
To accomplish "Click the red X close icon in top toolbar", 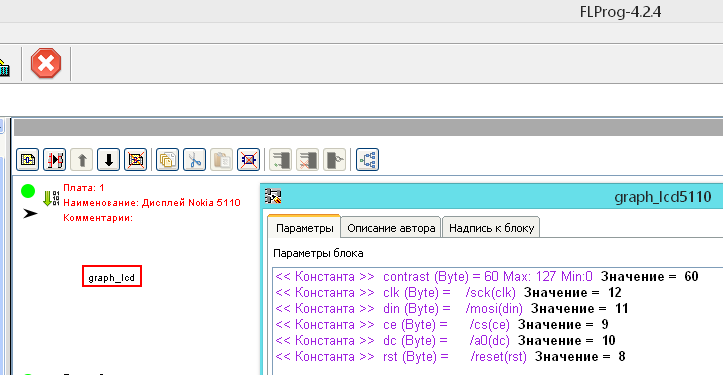I will (46, 63).
